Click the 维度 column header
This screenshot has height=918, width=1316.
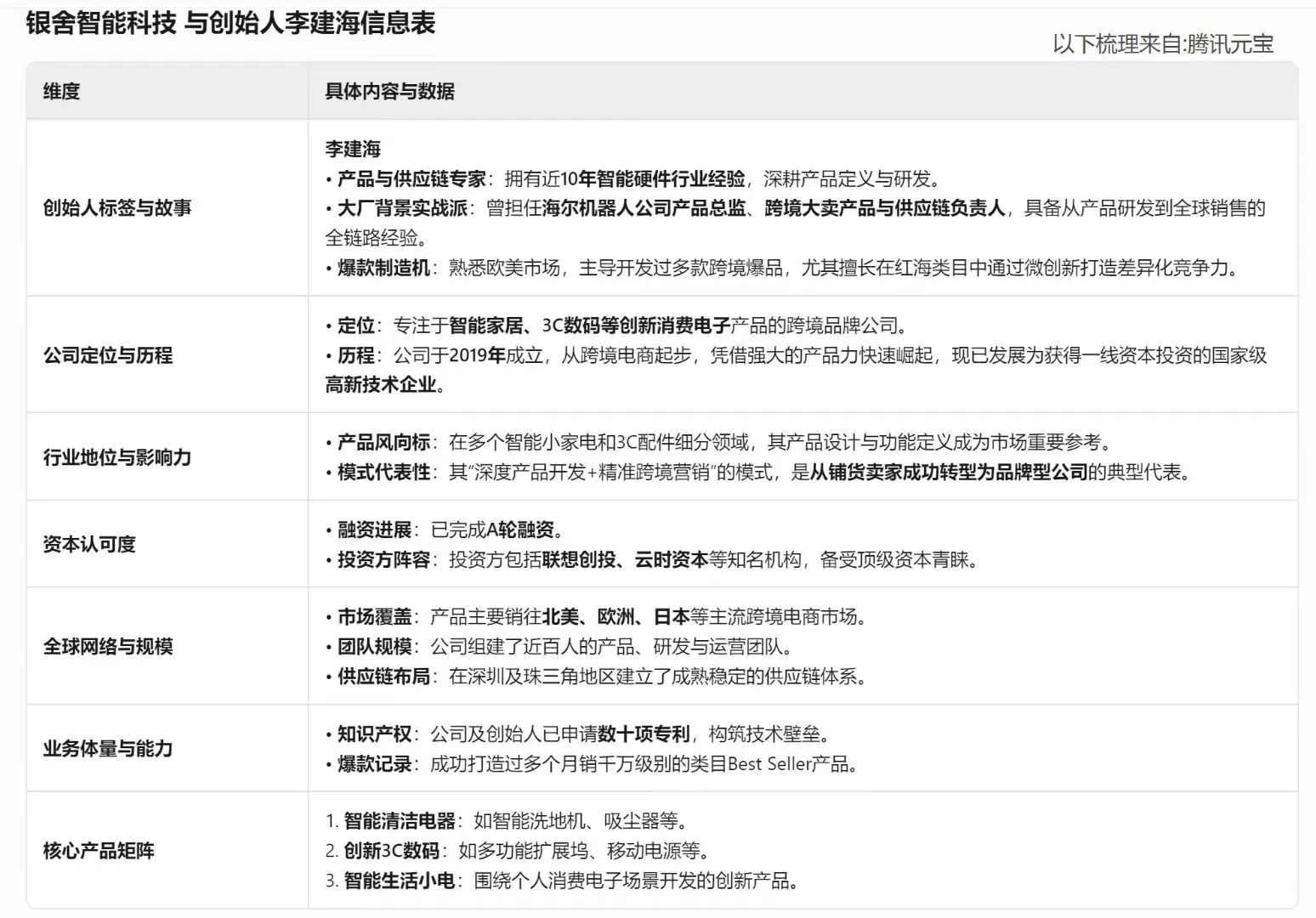(x=62, y=91)
